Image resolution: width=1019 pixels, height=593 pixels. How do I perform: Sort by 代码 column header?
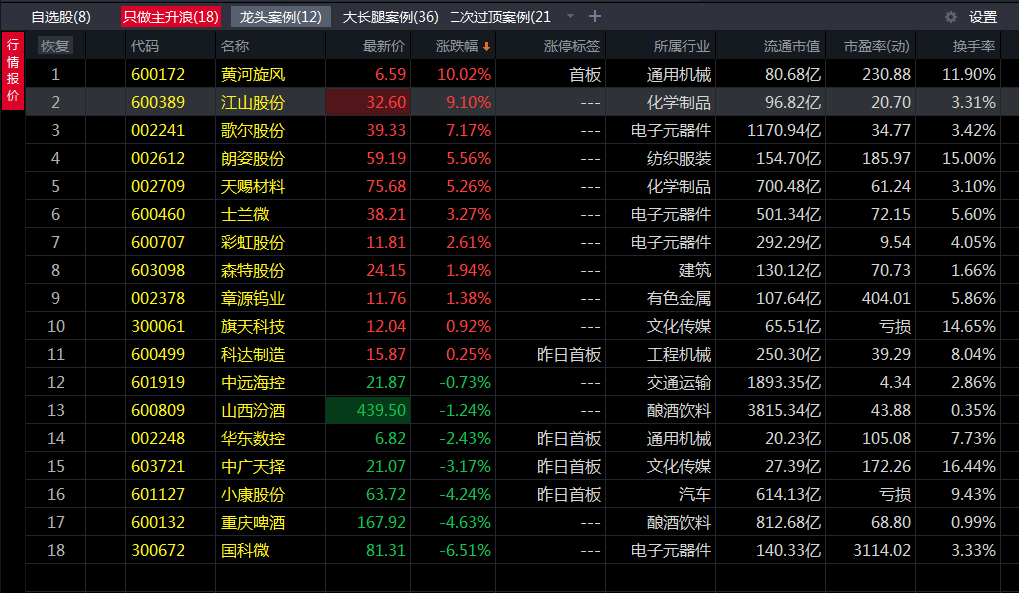click(145, 46)
